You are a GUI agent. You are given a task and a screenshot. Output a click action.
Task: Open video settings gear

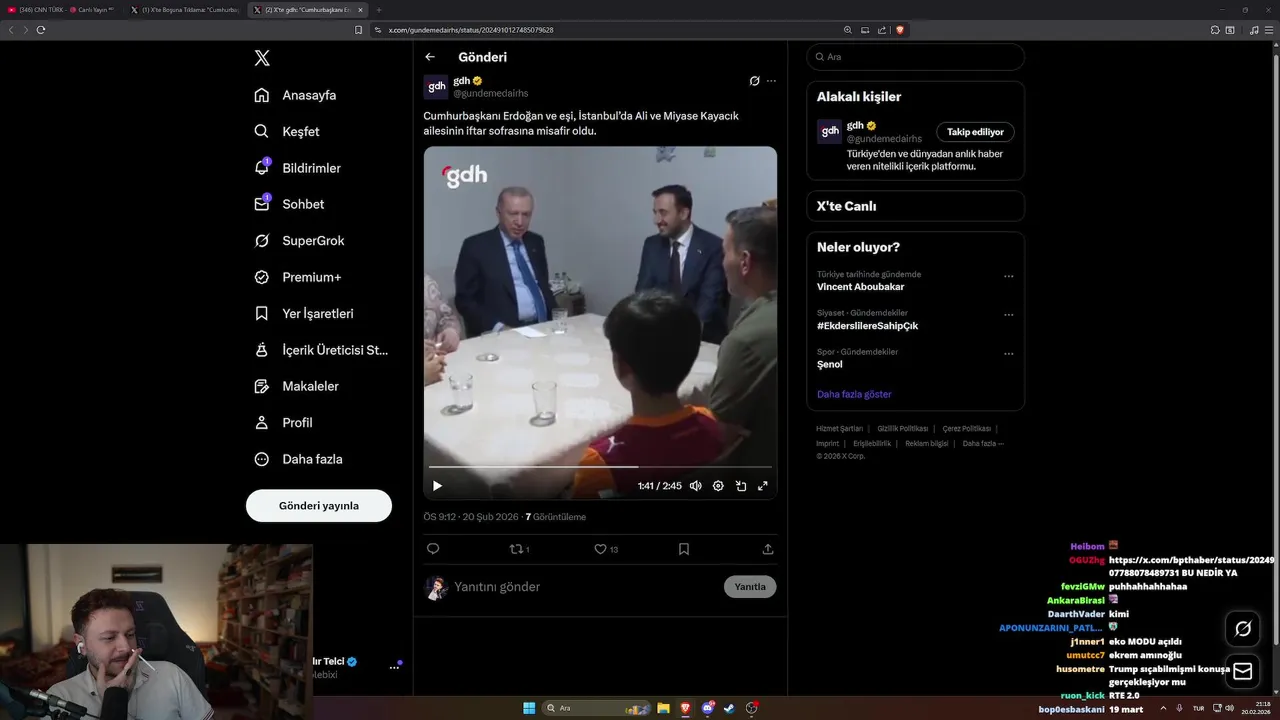coord(718,486)
